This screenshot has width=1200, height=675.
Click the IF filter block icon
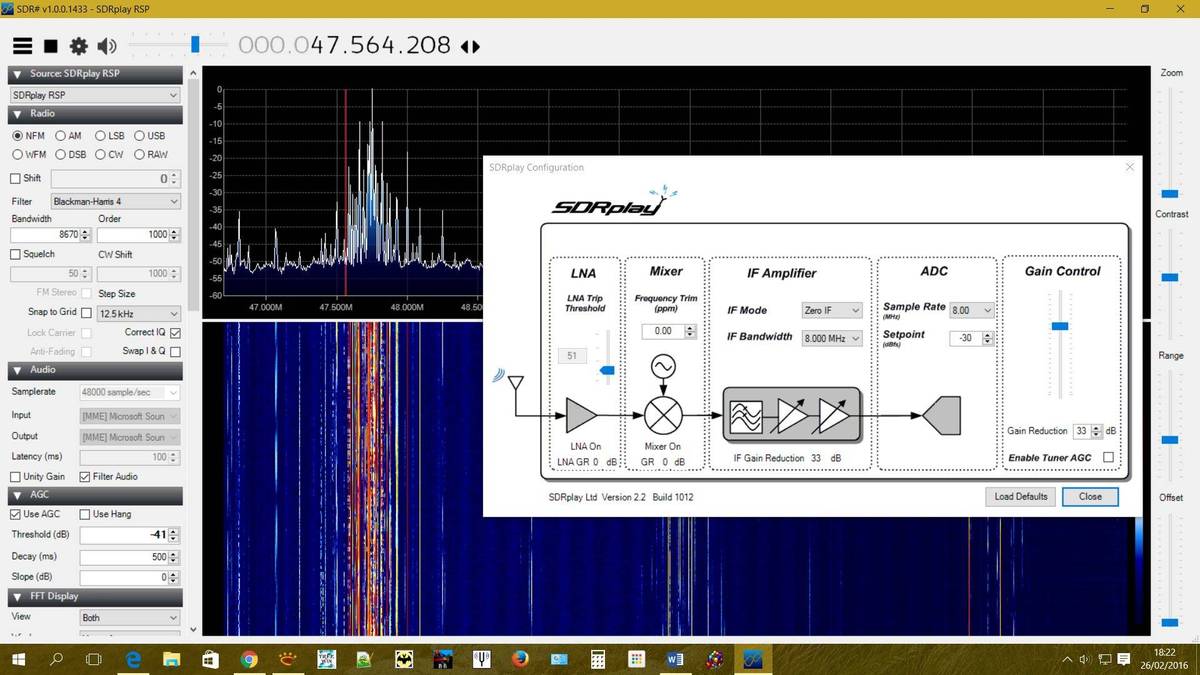point(745,415)
